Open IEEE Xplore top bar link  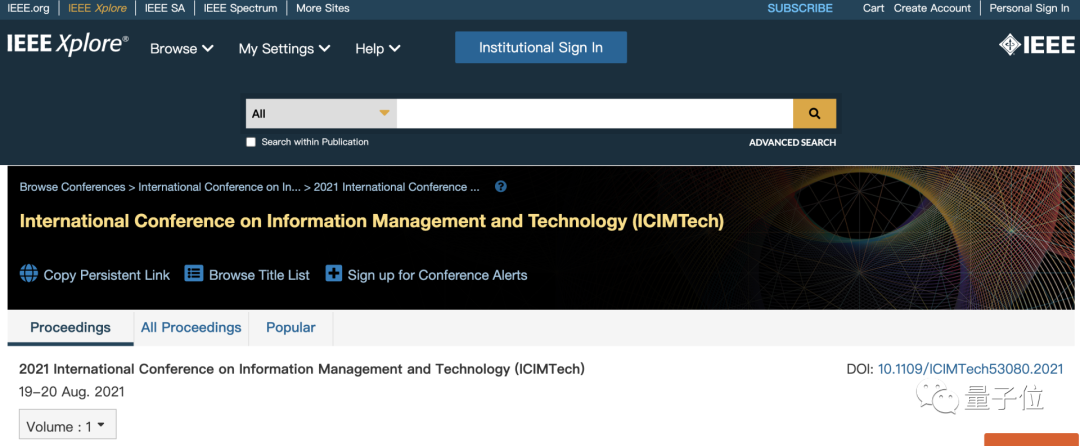tap(97, 8)
